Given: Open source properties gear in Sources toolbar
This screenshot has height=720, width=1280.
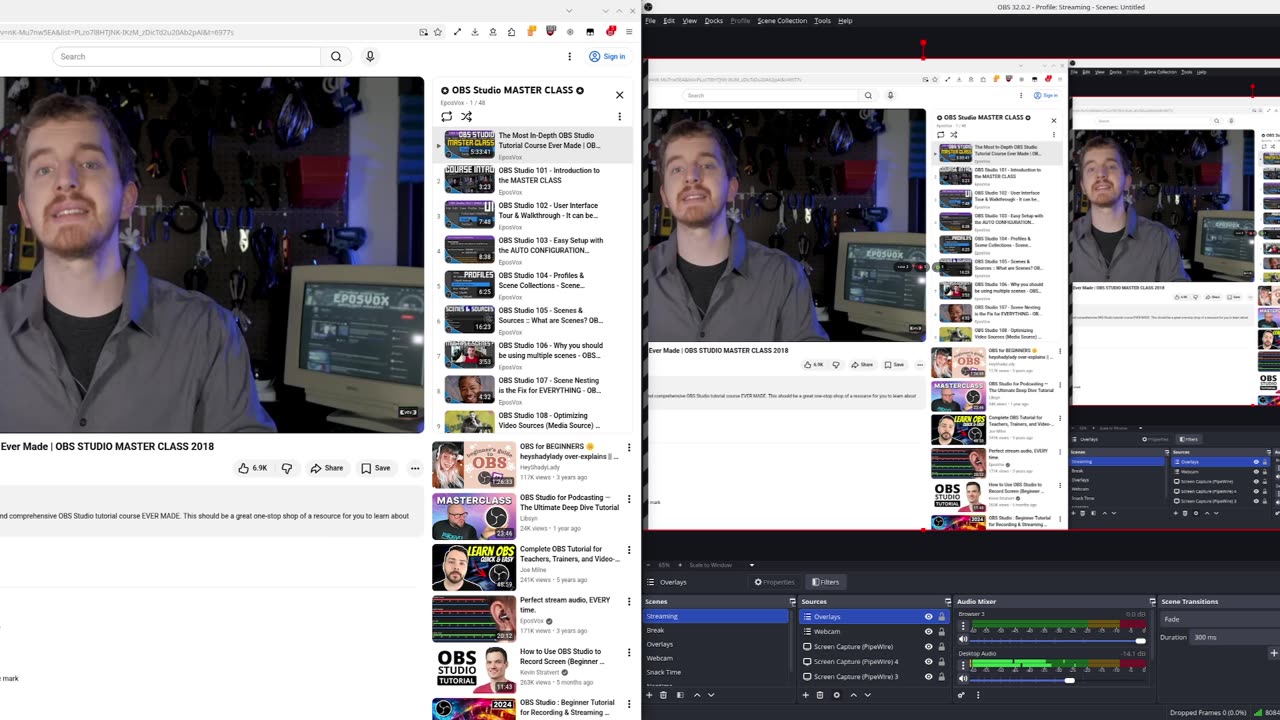Looking at the screenshot, I should pos(837,695).
